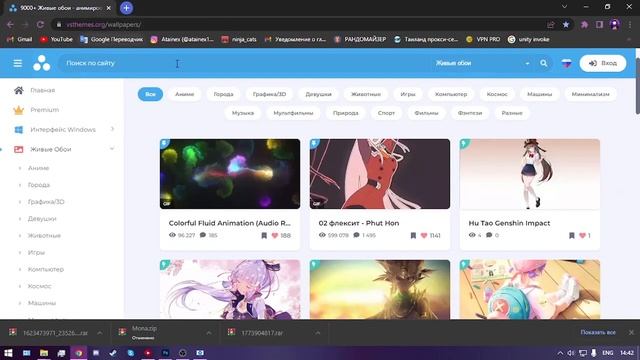640x360 pixels.
Task: Select the Мультфильмы filter chip
Action: click(293, 113)
